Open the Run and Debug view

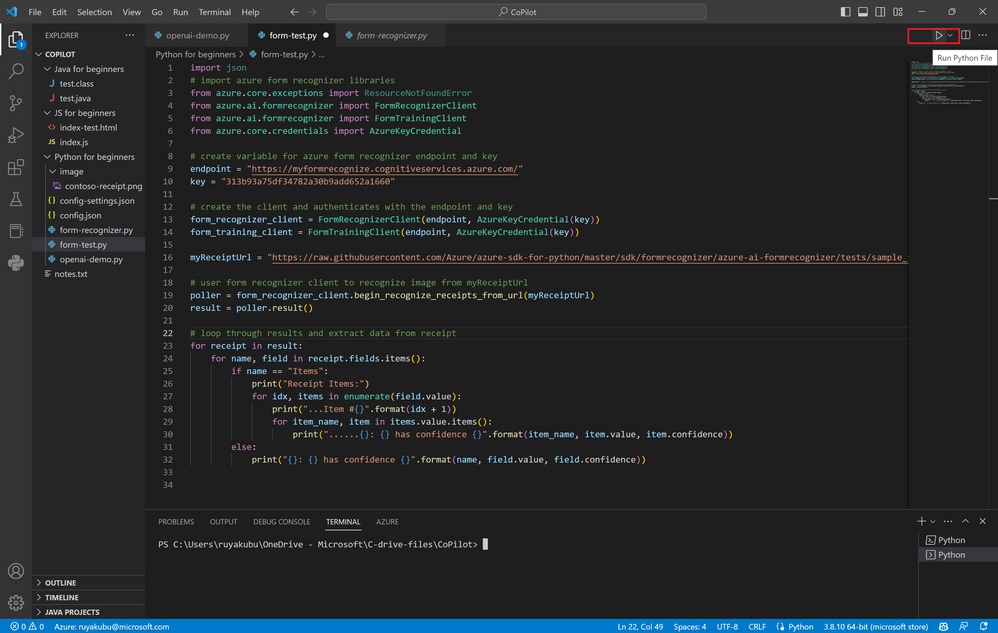coord(16,135)
